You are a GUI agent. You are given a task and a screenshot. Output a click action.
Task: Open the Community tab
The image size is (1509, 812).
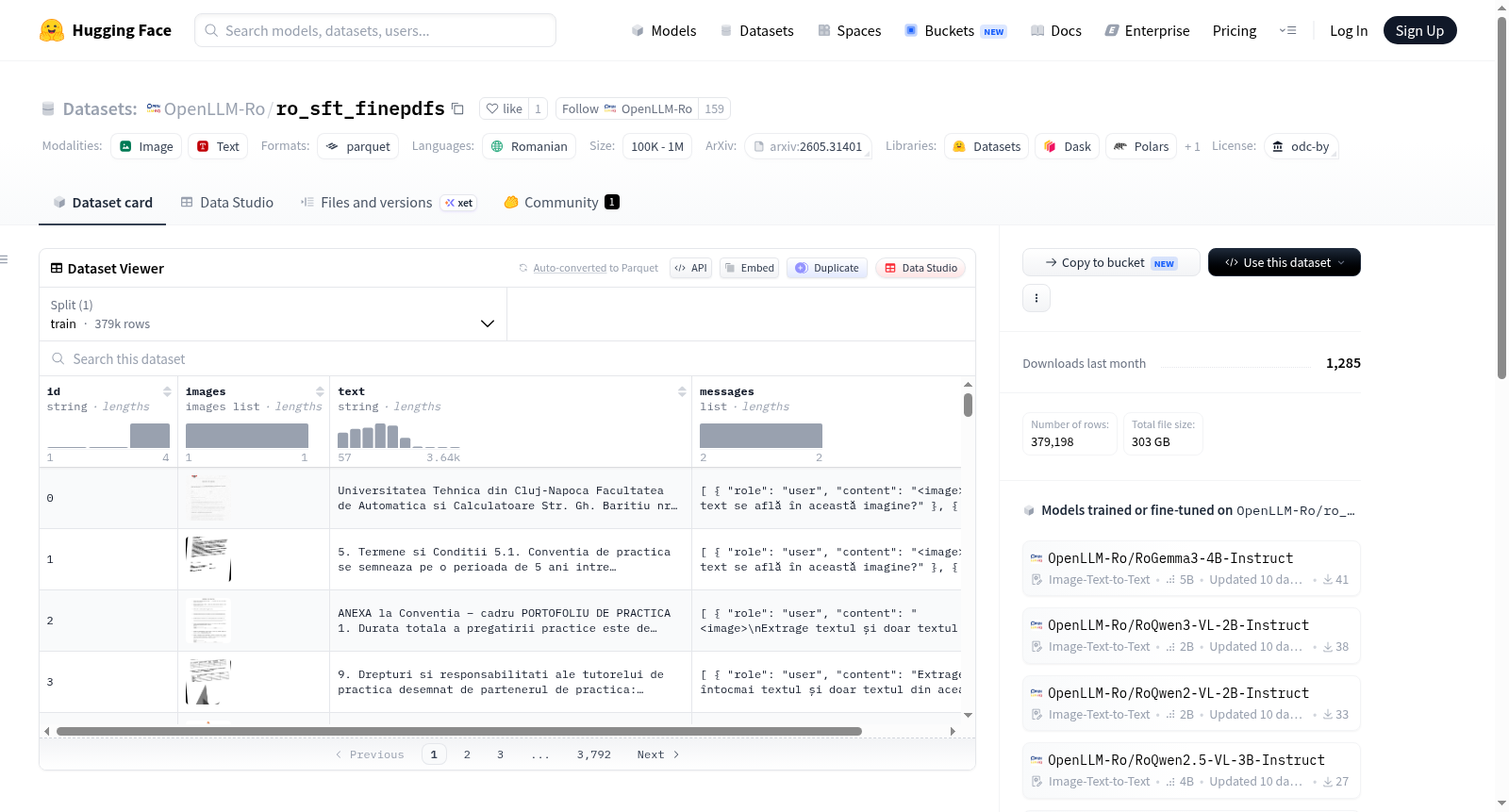click(x=561, y=202)
